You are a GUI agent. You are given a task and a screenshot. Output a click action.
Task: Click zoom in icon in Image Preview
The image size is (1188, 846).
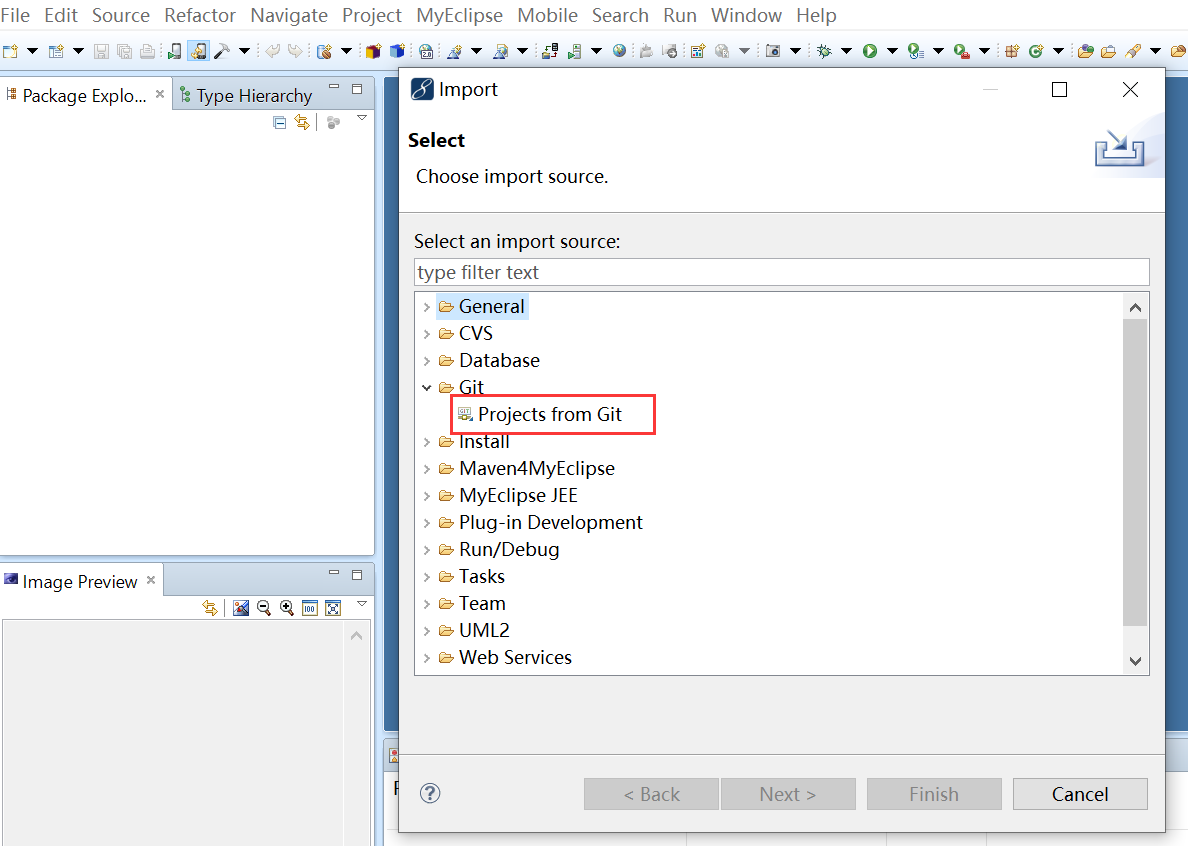pos(287,608)
